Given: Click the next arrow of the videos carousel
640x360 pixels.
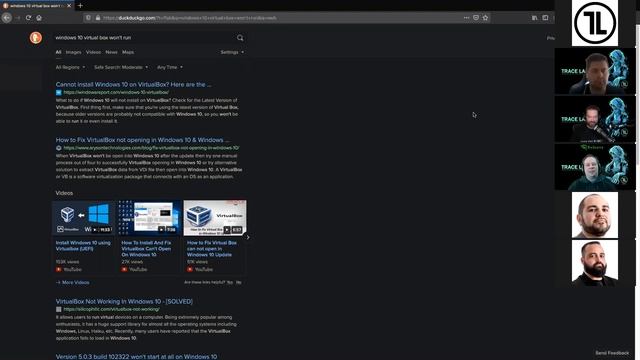Looking at the screenshot, I should pyautogui.click(x=247, y=237).
